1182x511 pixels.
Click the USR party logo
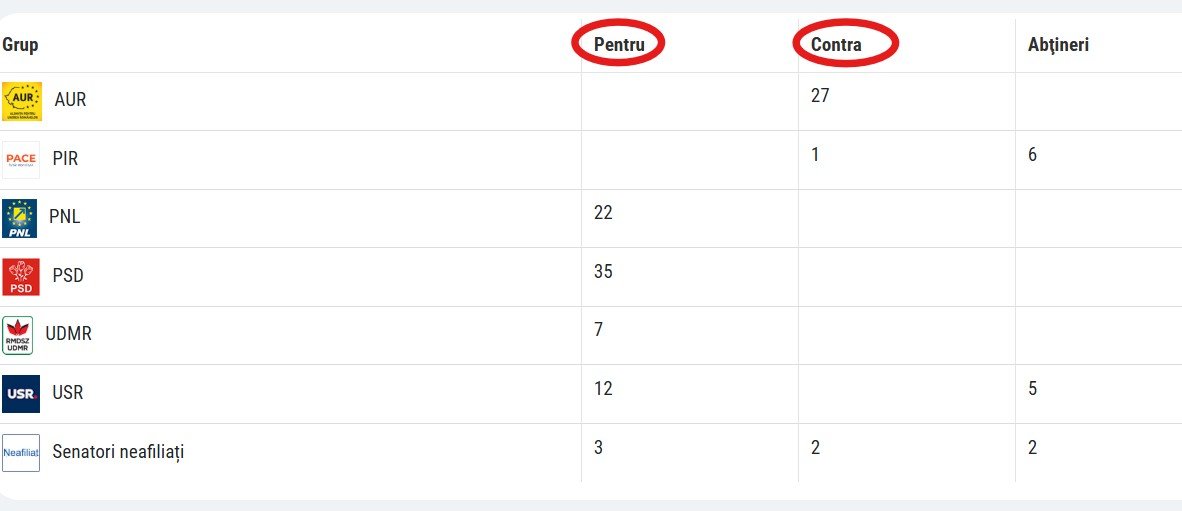pos(20,394)
